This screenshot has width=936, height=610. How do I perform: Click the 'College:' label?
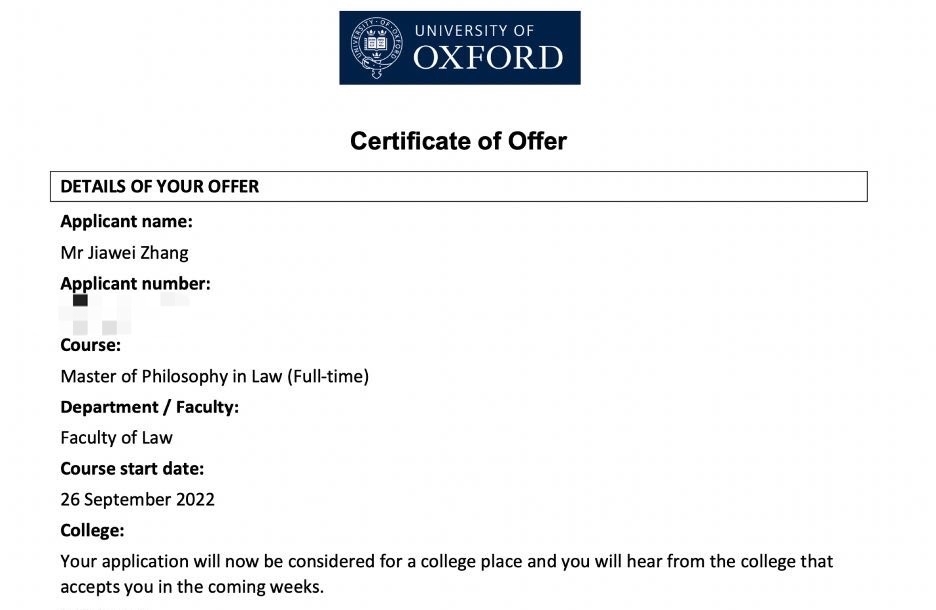click(92, 531)
